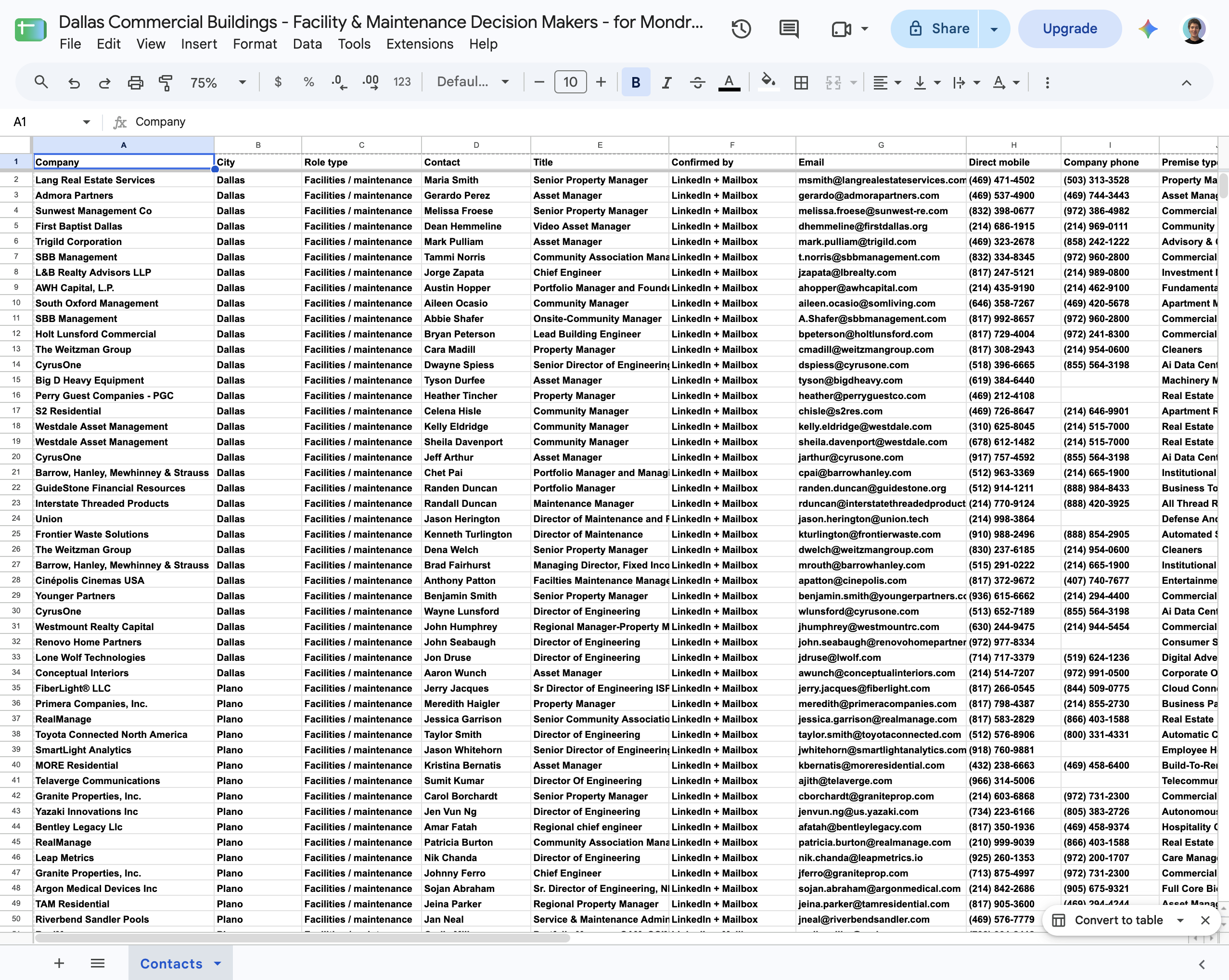The width and height of the screenshot is (1229, 980).
Task: Decrease decimal places
Action: click(339, 82)
